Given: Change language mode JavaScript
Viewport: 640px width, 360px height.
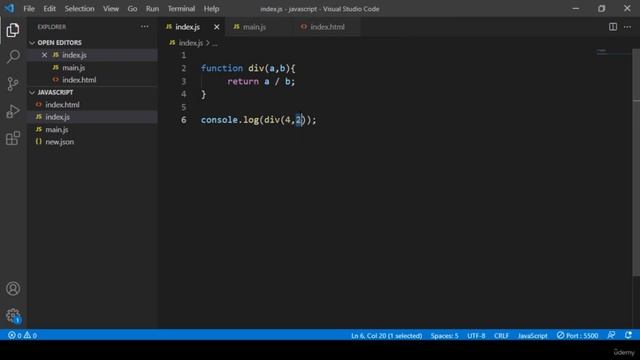Looking at the screenshot, I should tap(532, 336).
